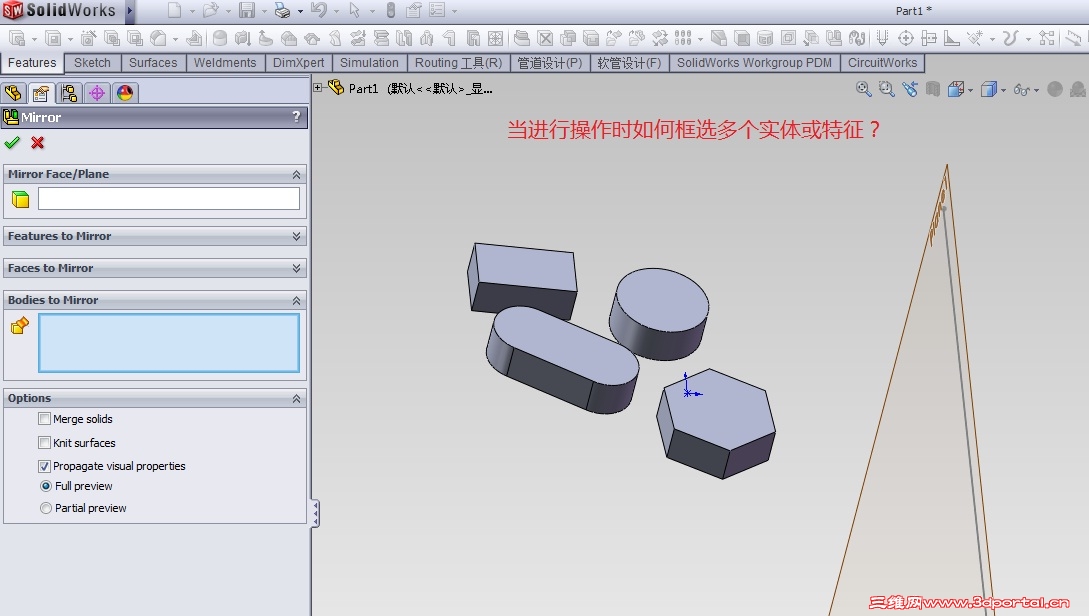
Task: Click the panel splitter collapse handle
Action: tap(315, 514)
